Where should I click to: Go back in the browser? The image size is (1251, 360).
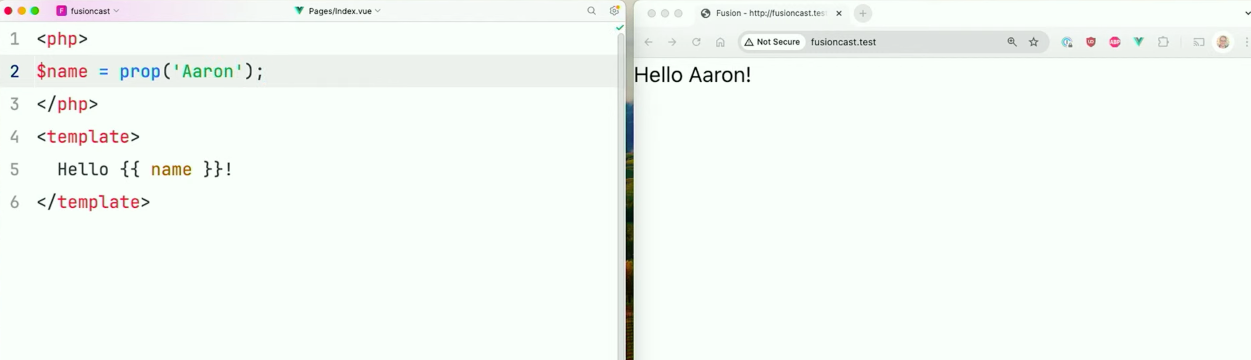(648, 42)
